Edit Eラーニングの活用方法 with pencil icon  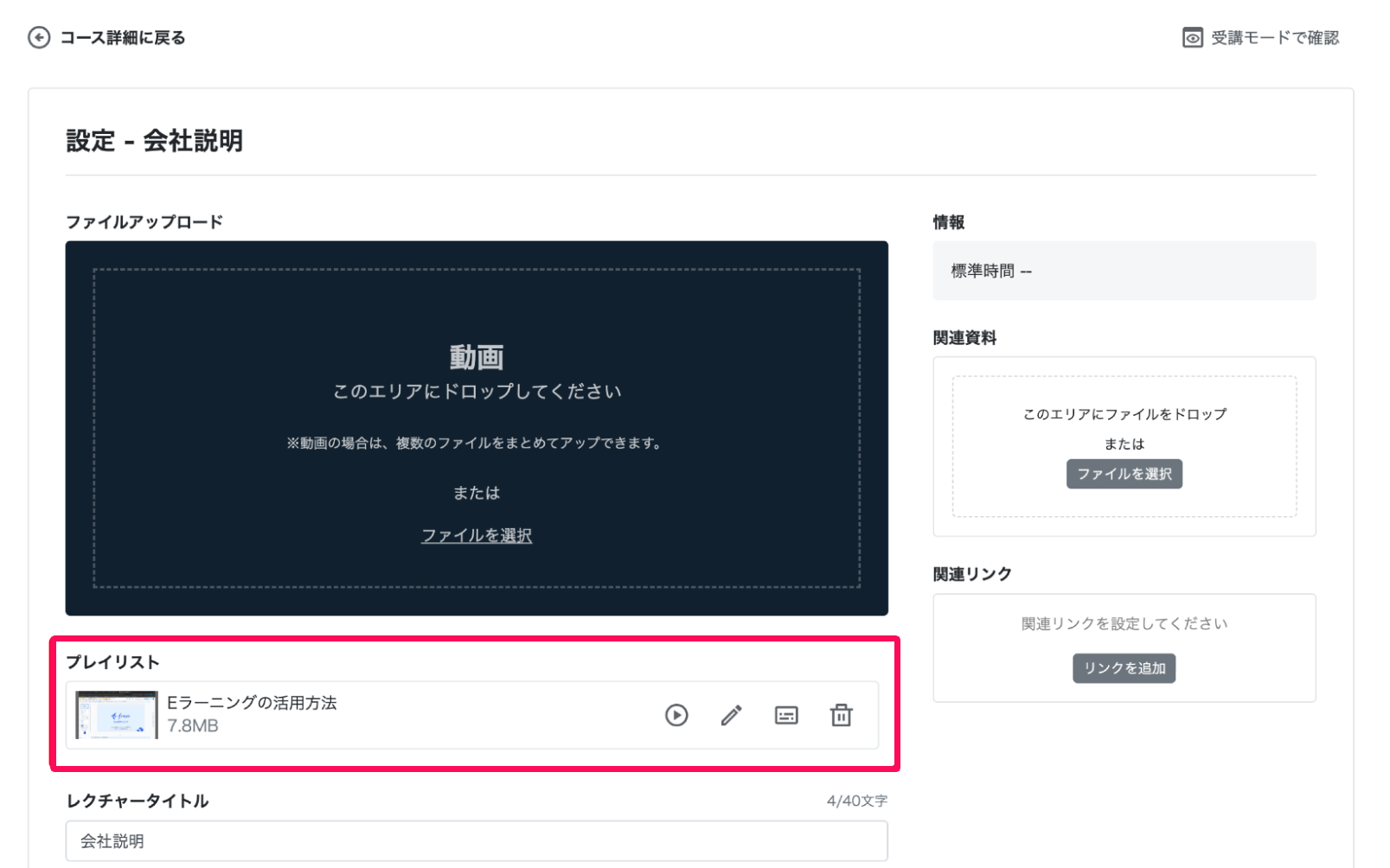tap(731, 715)
